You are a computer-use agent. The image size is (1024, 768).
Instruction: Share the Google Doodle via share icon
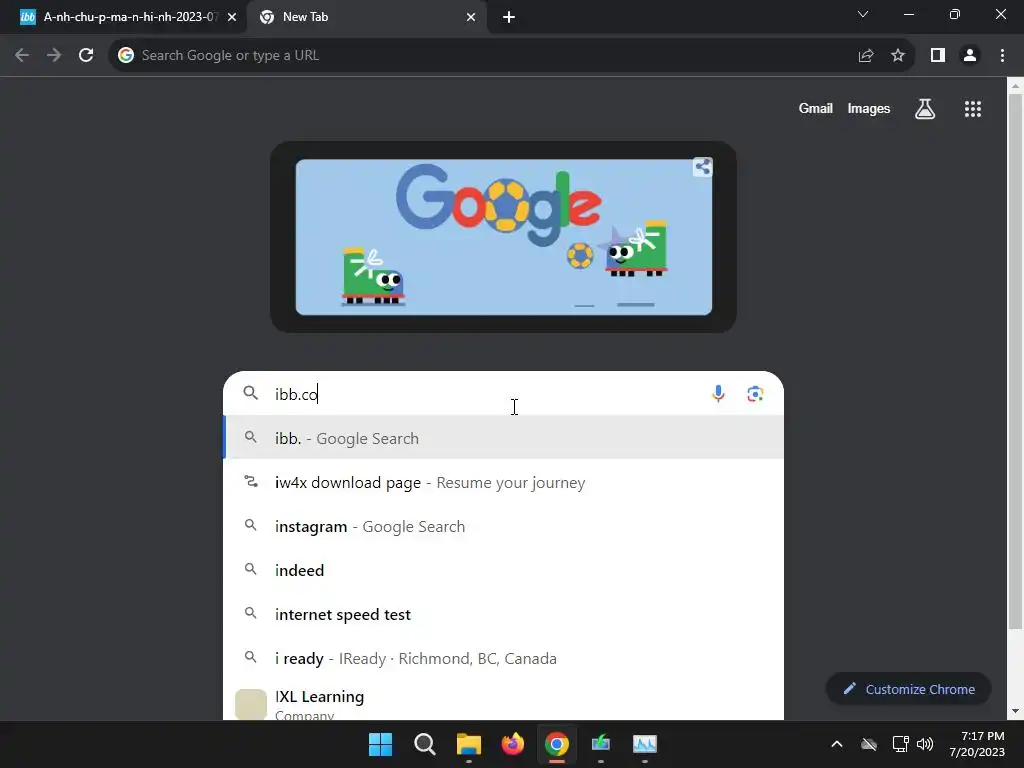(703, 167)
